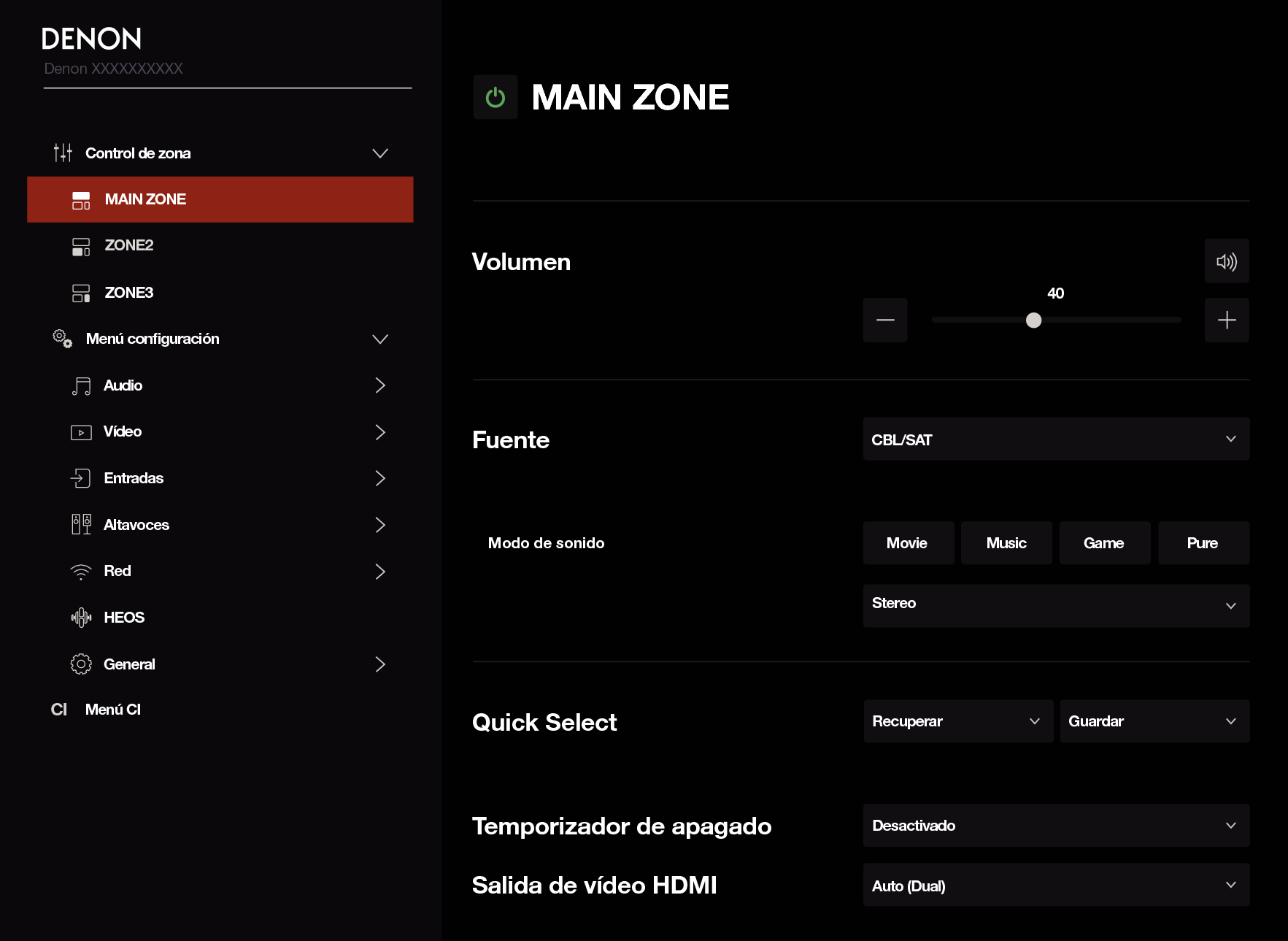The image size is (1288, 941).
Task: Click the volume slider handle
Action: (x=1033, y=320)
